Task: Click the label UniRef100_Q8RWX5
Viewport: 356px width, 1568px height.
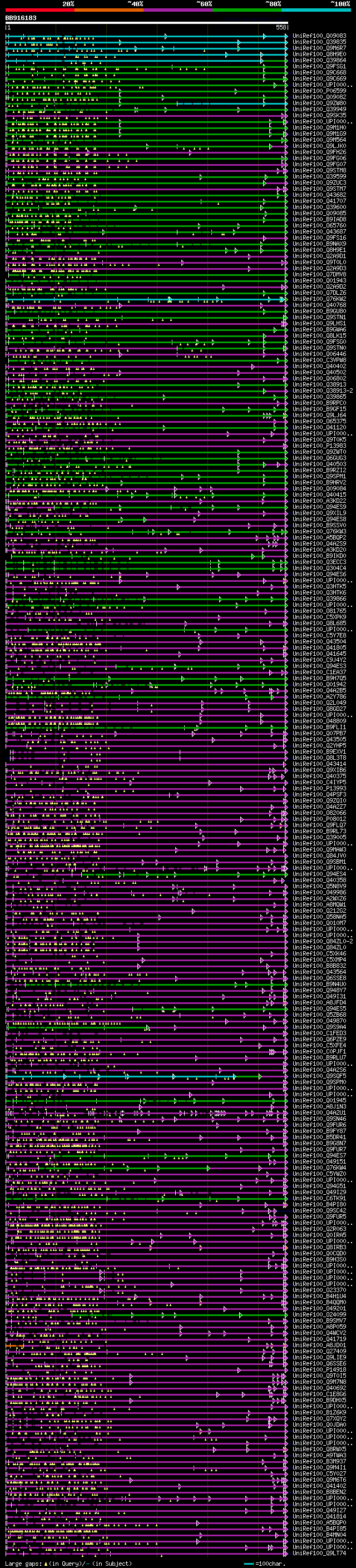Action: [319, 1450]
